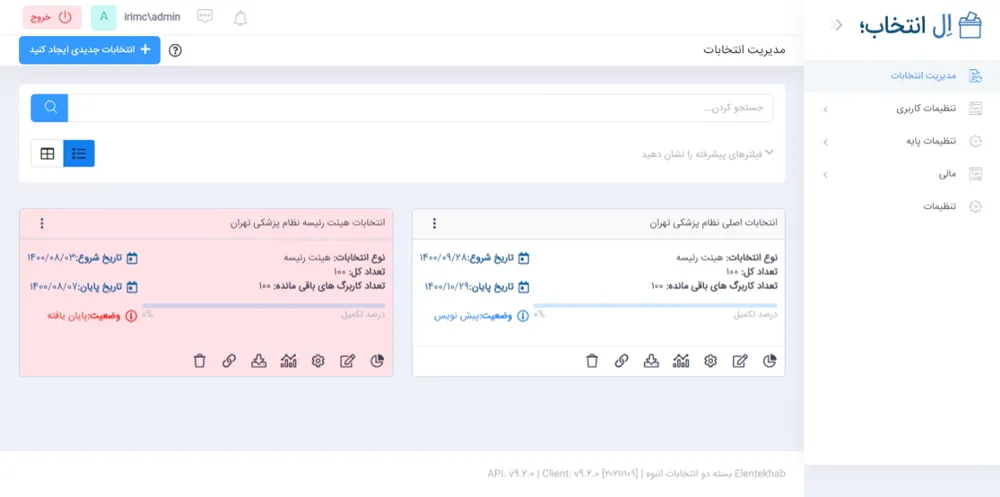The height and width of the screenshot is (497, 1000).
Task: Delete the ended election with trash icon
Action: 200,361
